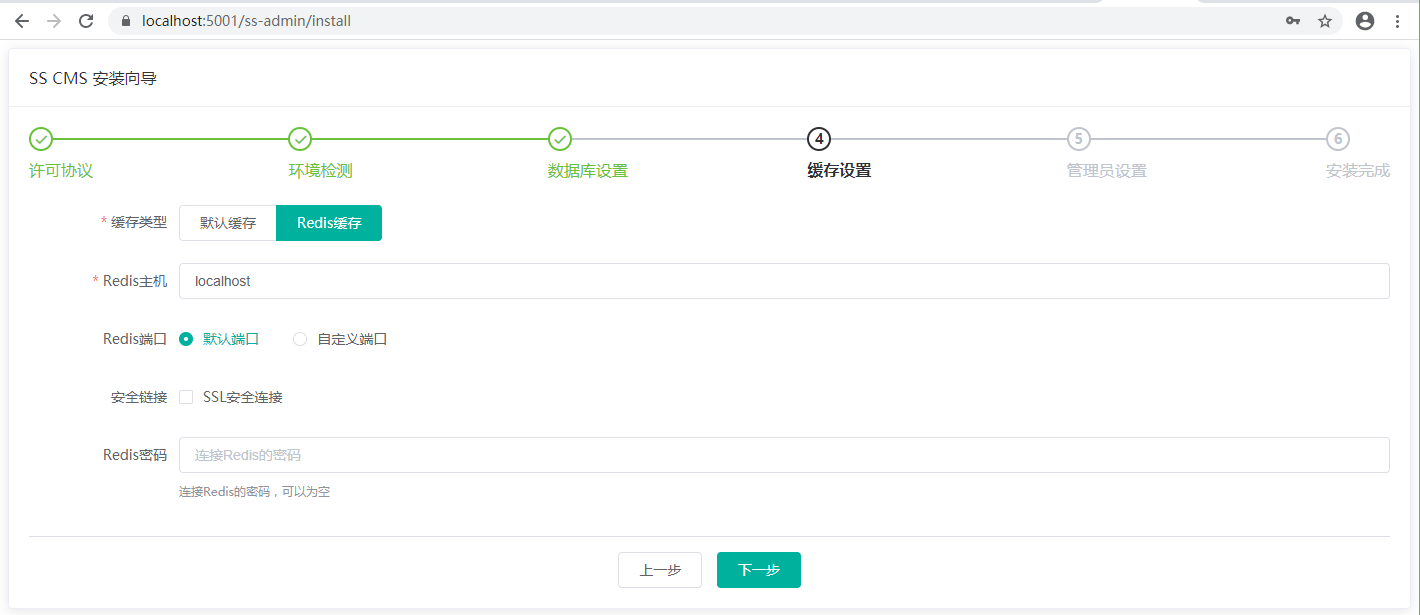The width and height of the screenshot is (1420, 615).
Task: Click the hint text 连接Redis的密码，可以为空
Action: click(x=255, y=492)
